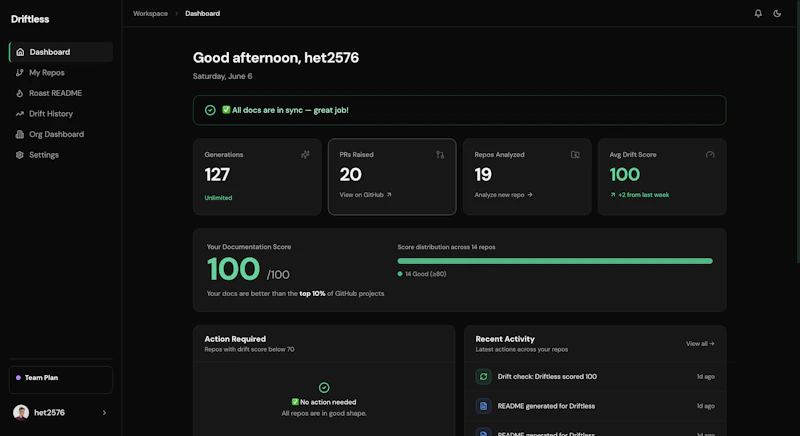Click the document icon beside README generated for Driftless
The image size is (800, 436).
click(x=484, y=406)
